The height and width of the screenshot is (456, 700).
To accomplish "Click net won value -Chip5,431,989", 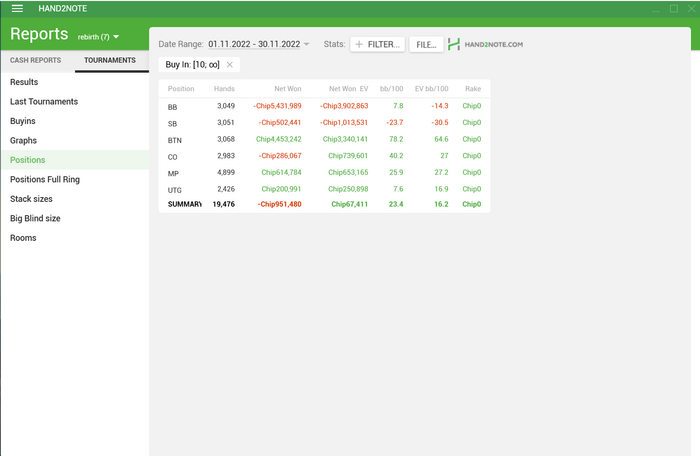I will point(277,106).
